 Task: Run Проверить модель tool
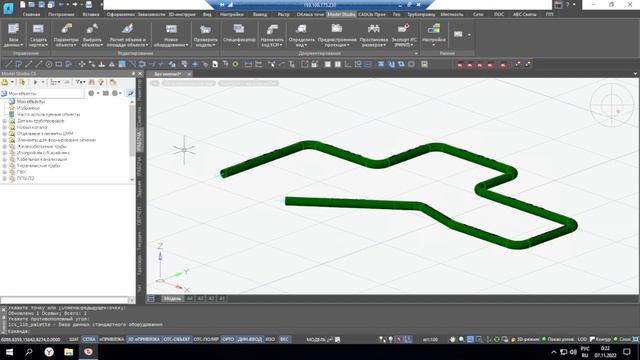[205, 35]
